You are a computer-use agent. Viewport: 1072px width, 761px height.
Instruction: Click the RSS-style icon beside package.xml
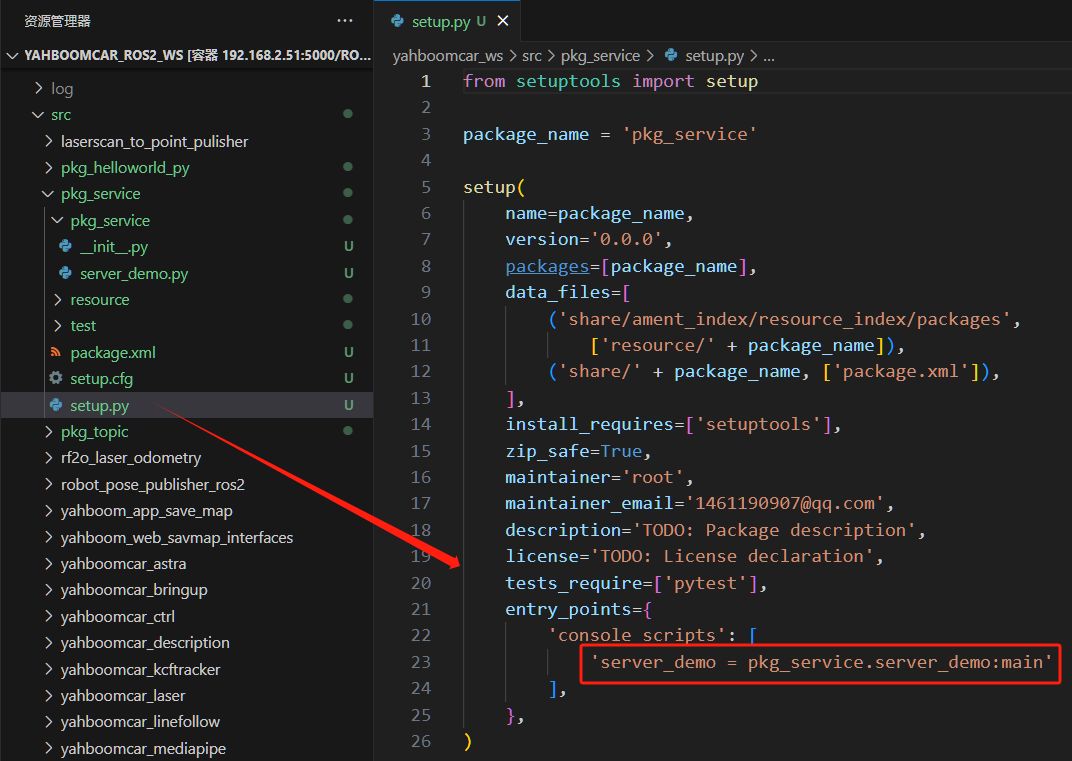pos(56,352)
